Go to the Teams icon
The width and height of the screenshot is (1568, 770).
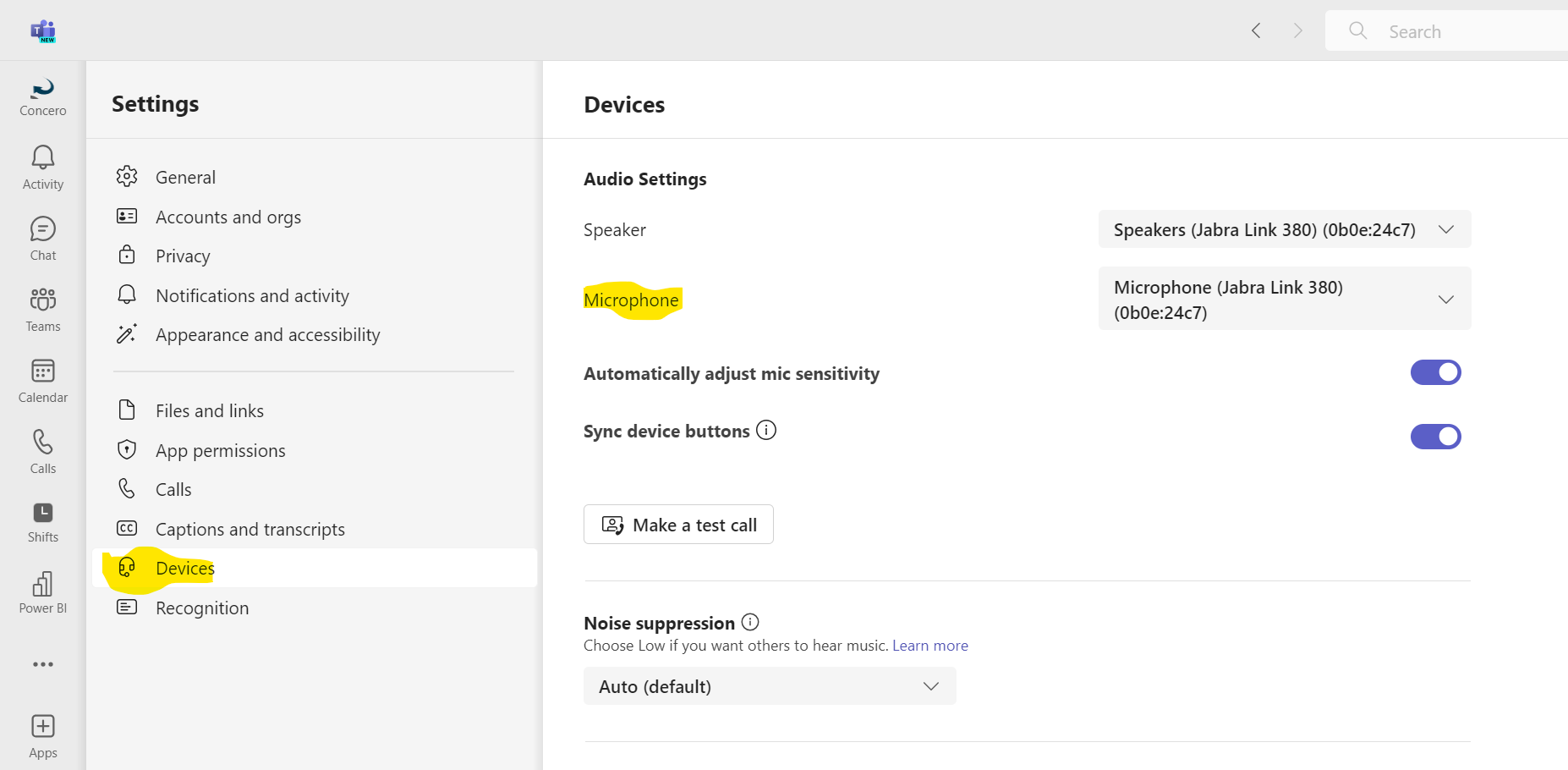[43, 300]
